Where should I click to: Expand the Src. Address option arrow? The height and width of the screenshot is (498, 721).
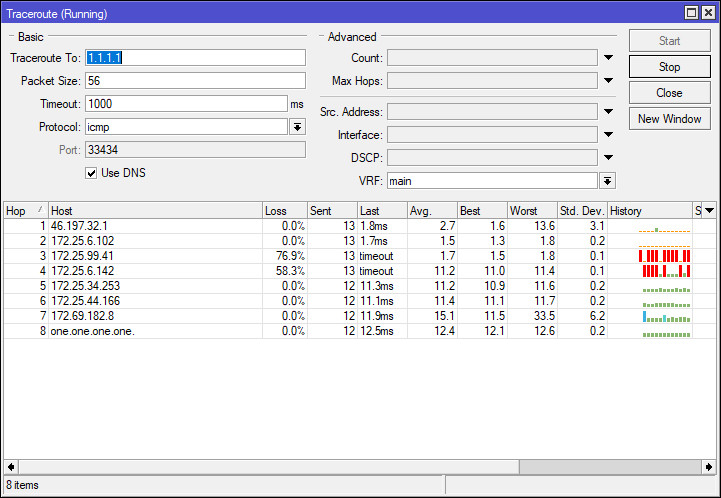coord(608,111)
